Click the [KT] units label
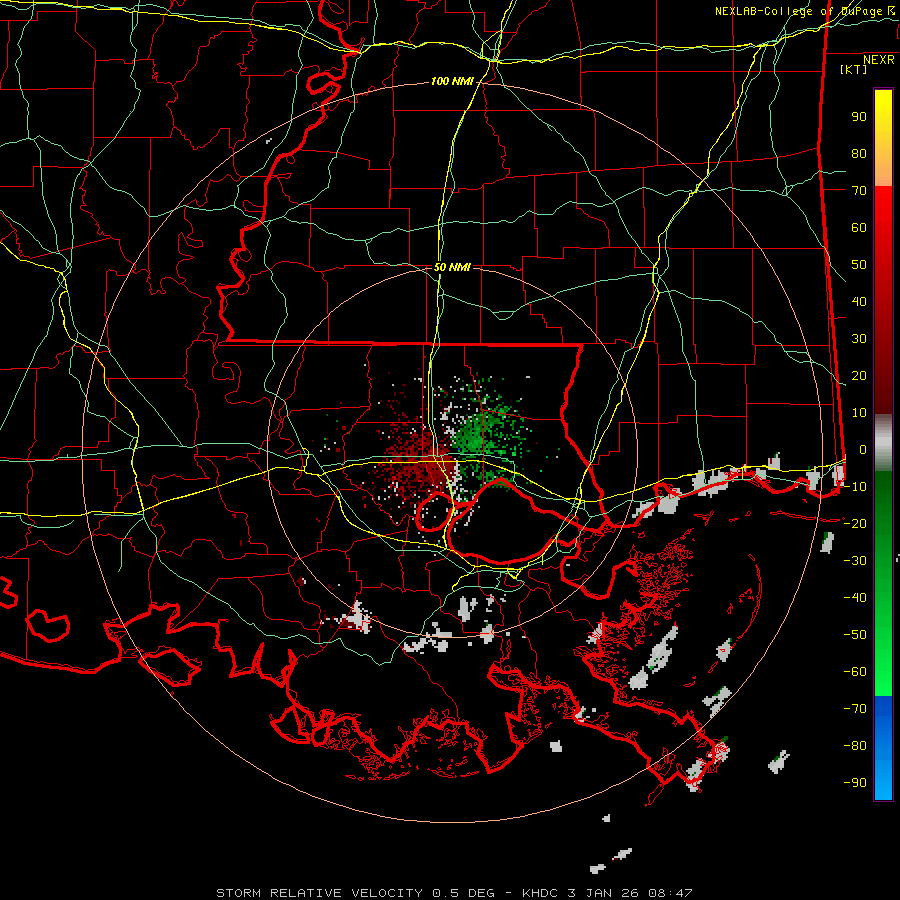The width and height of the screenshot is (900, 900). tap(854, 69)
